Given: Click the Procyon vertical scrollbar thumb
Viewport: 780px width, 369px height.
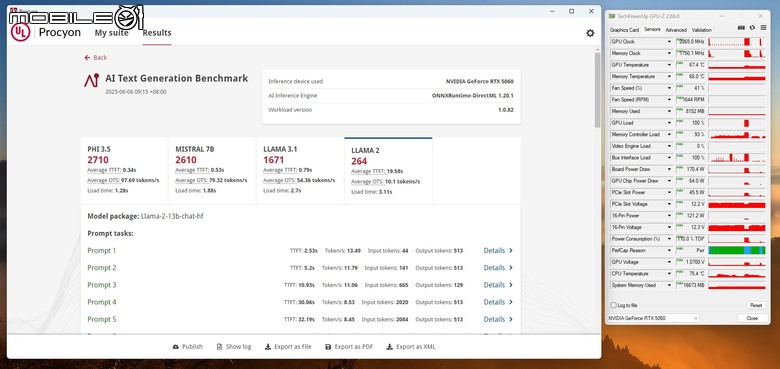Looking at the screenshot, I should (x=597, y=90).
